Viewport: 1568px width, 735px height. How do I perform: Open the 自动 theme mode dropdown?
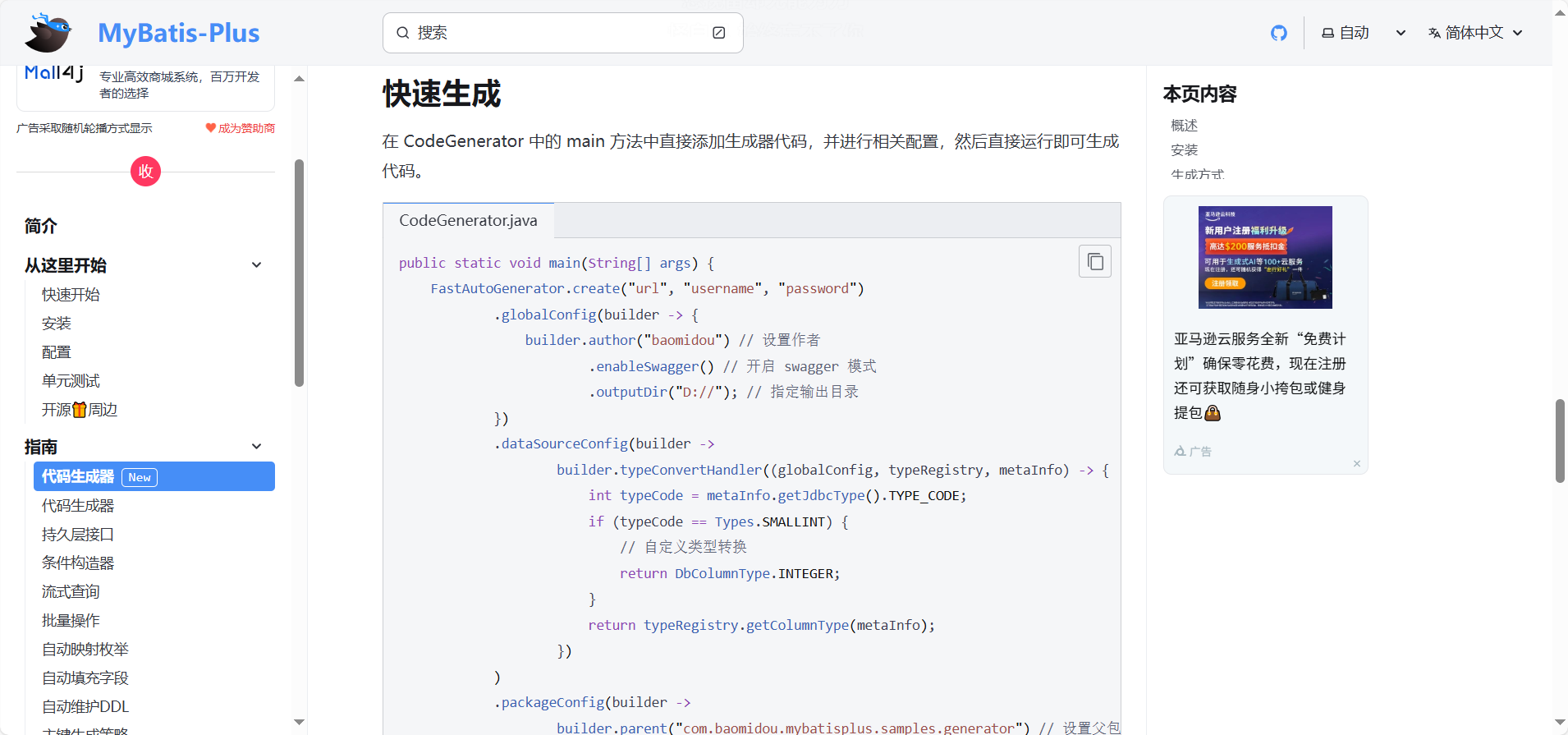click(1364, 33)
